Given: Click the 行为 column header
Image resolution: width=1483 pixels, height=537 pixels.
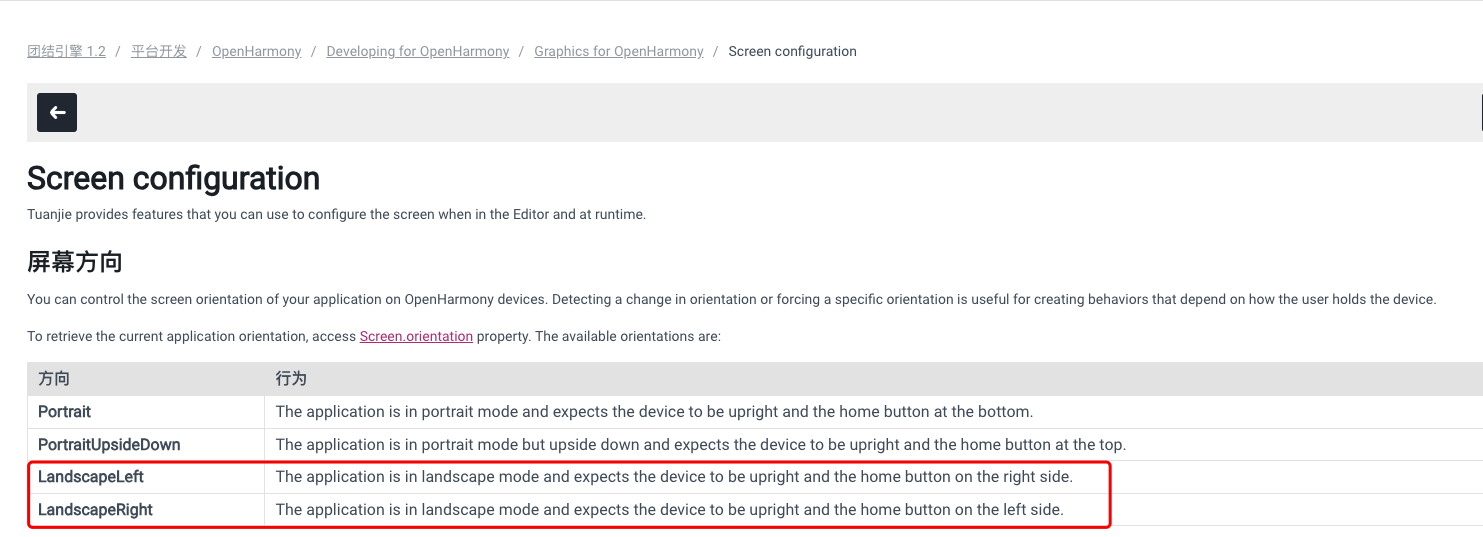Looking at the screenshot, I should point(291,379).
